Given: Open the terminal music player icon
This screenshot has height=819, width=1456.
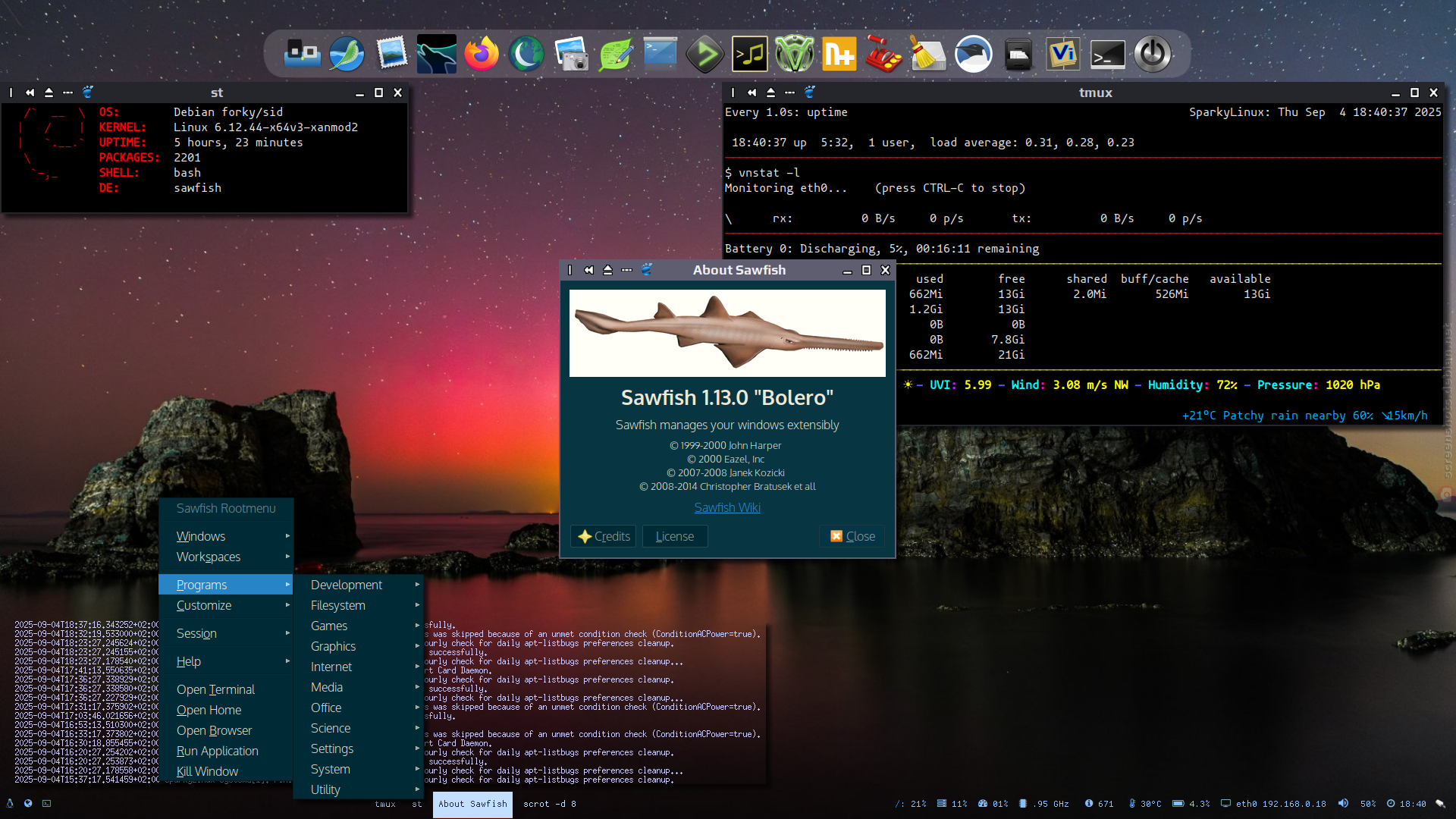Looking at the screenshot, I should tap(750, 55).
